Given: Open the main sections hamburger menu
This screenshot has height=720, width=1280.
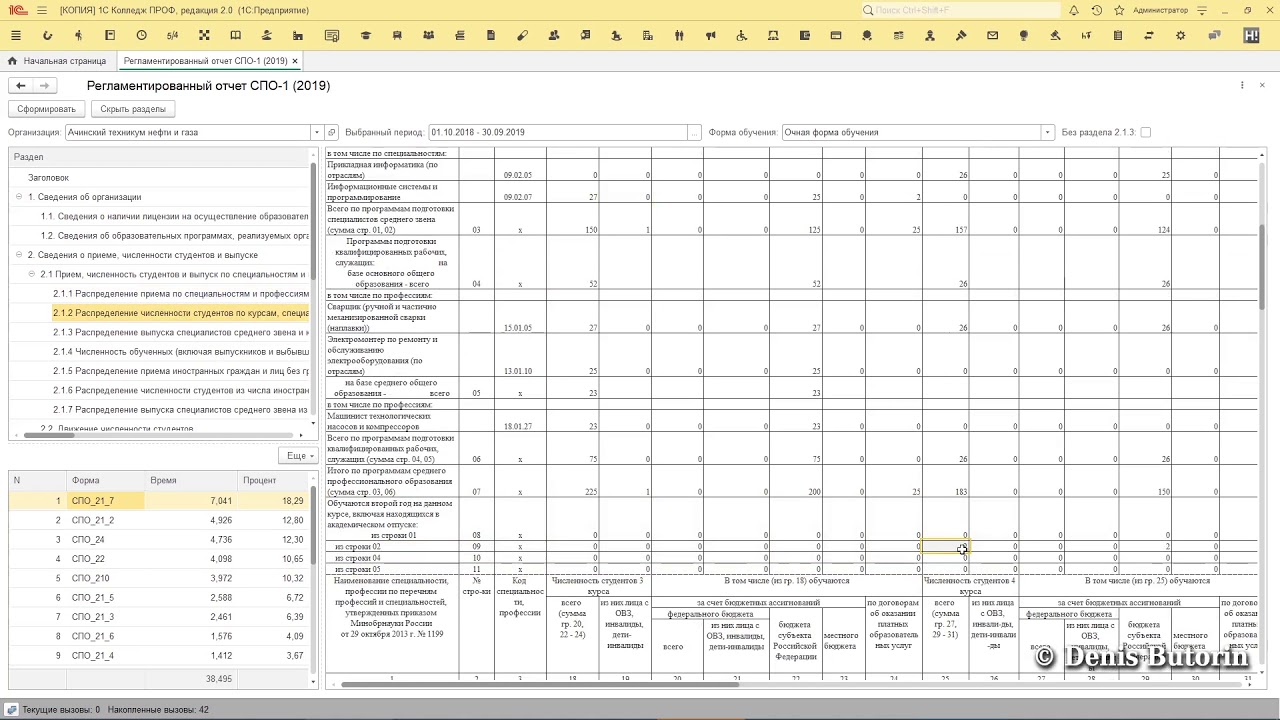Looking at the screenshot, I should coord(15,35).
